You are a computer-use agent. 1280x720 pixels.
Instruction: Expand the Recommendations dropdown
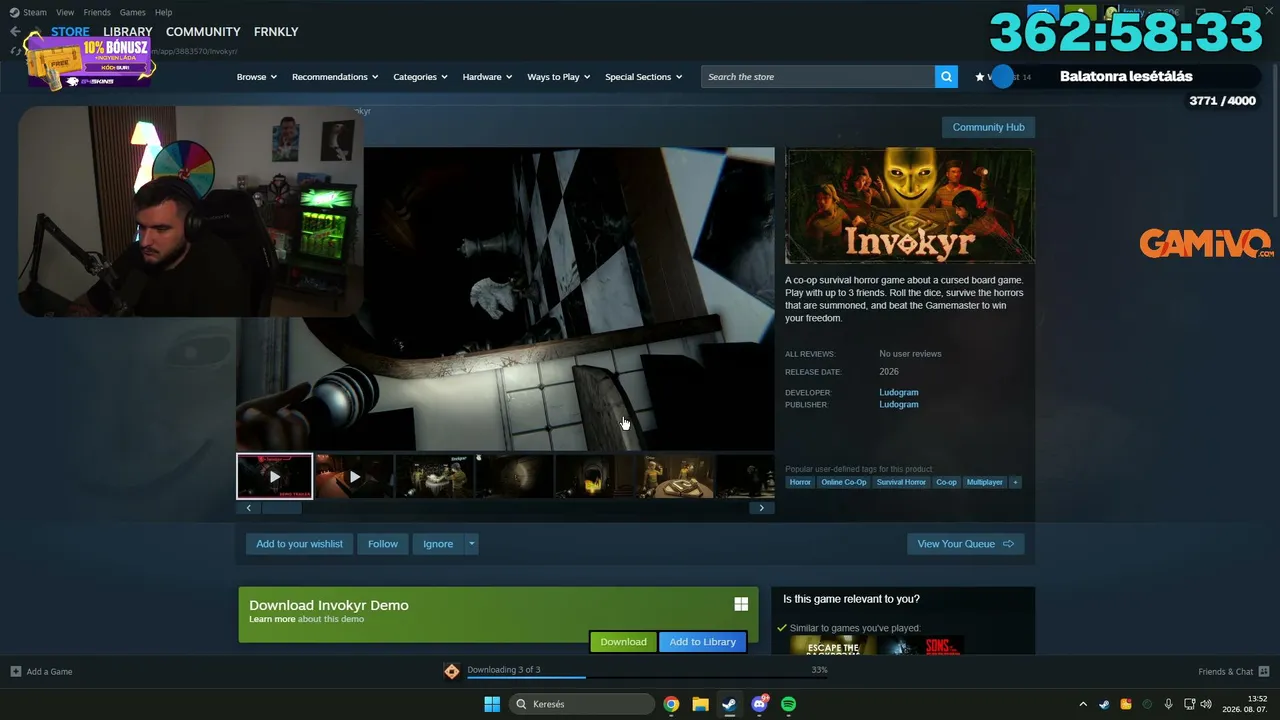[335, 77]
